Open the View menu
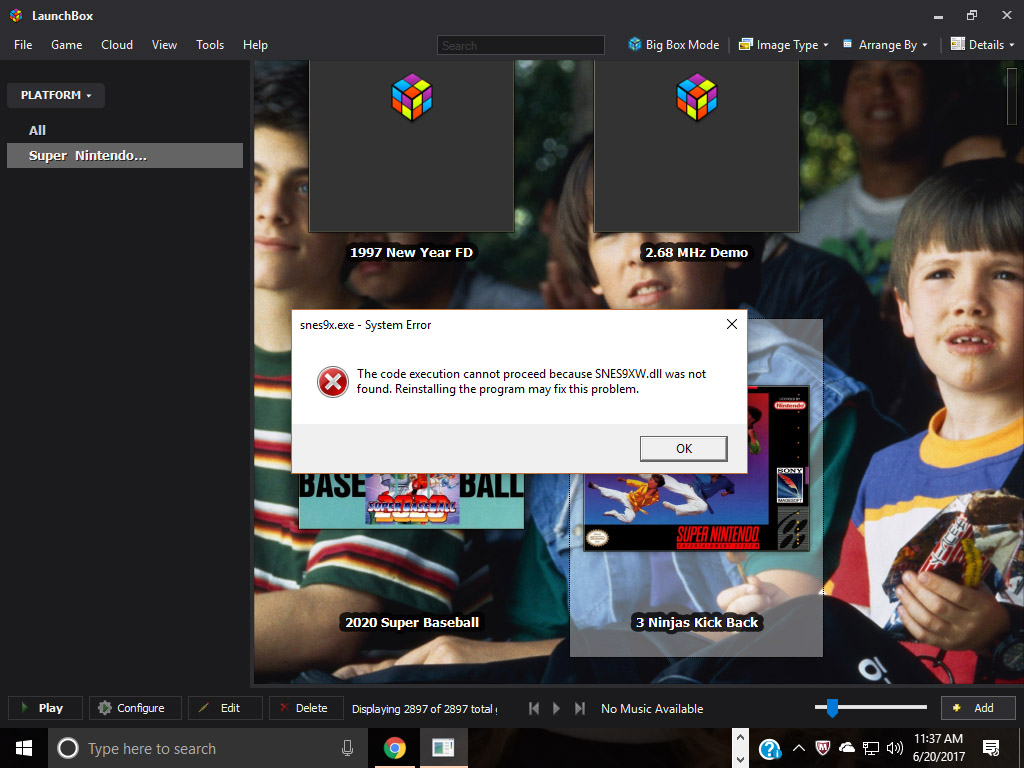1024x768 pixels. click(164, 44)
